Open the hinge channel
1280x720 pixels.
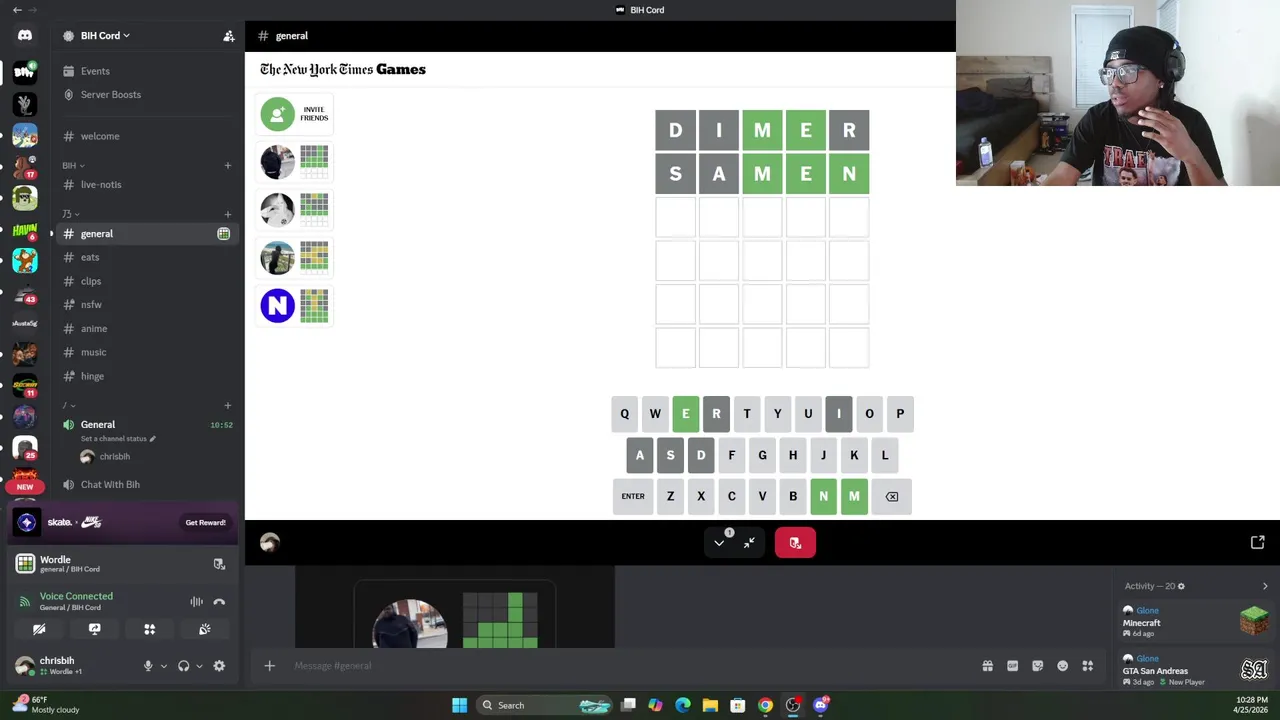coord(92,376)
